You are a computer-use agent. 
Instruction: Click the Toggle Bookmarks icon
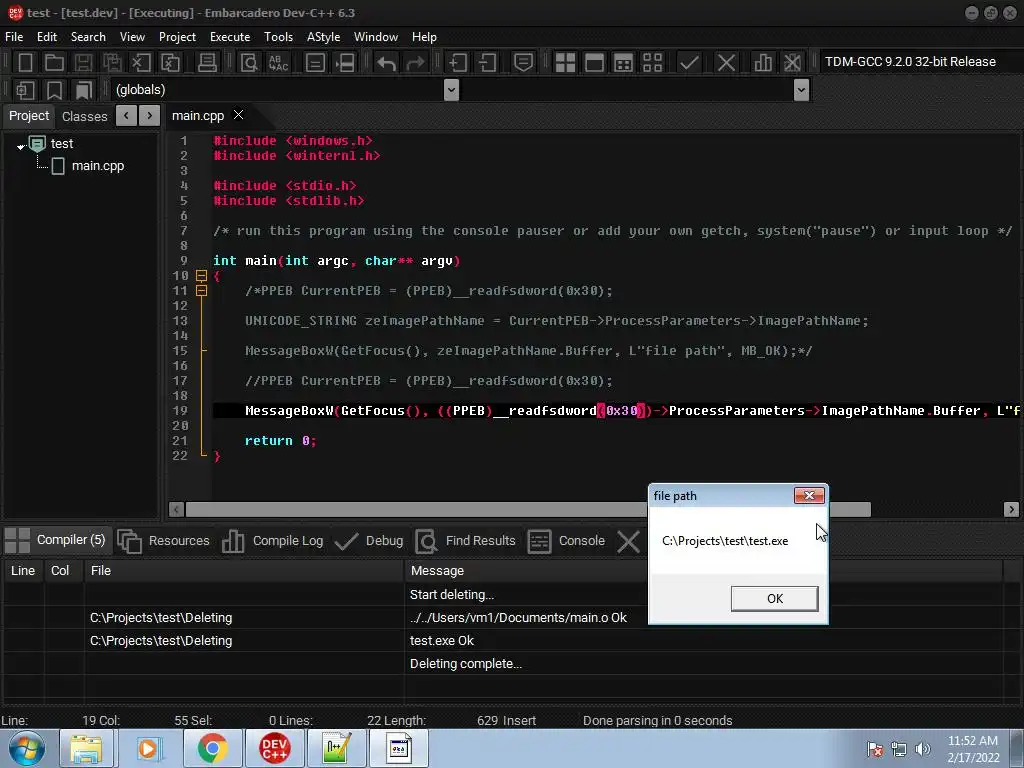pos(55,89)
